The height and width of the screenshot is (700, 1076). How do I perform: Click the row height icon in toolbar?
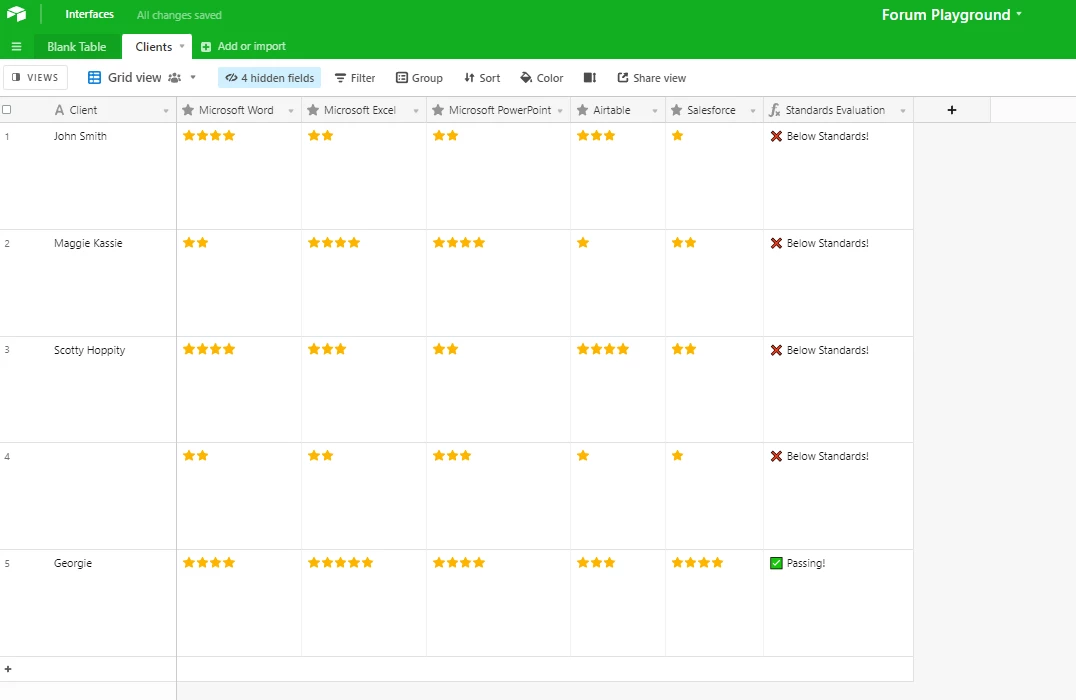(590, 78)
